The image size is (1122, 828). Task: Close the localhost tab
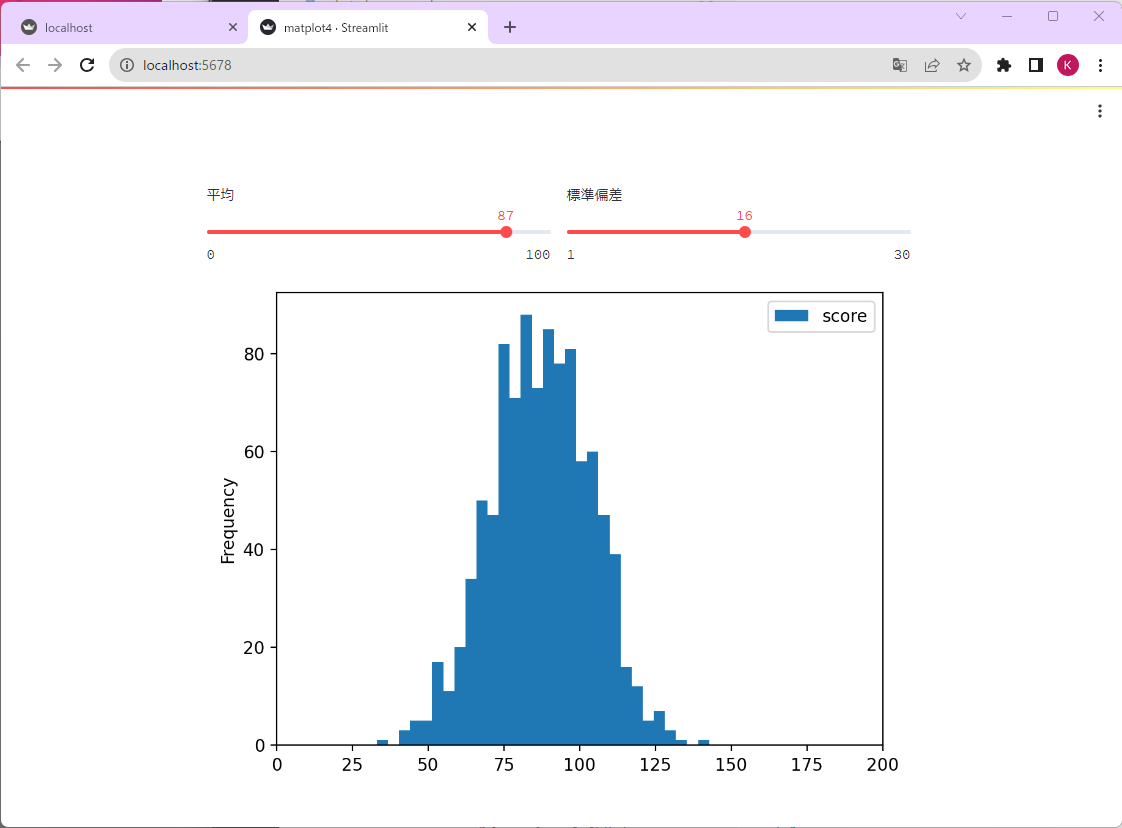click(x=233, y=27)
